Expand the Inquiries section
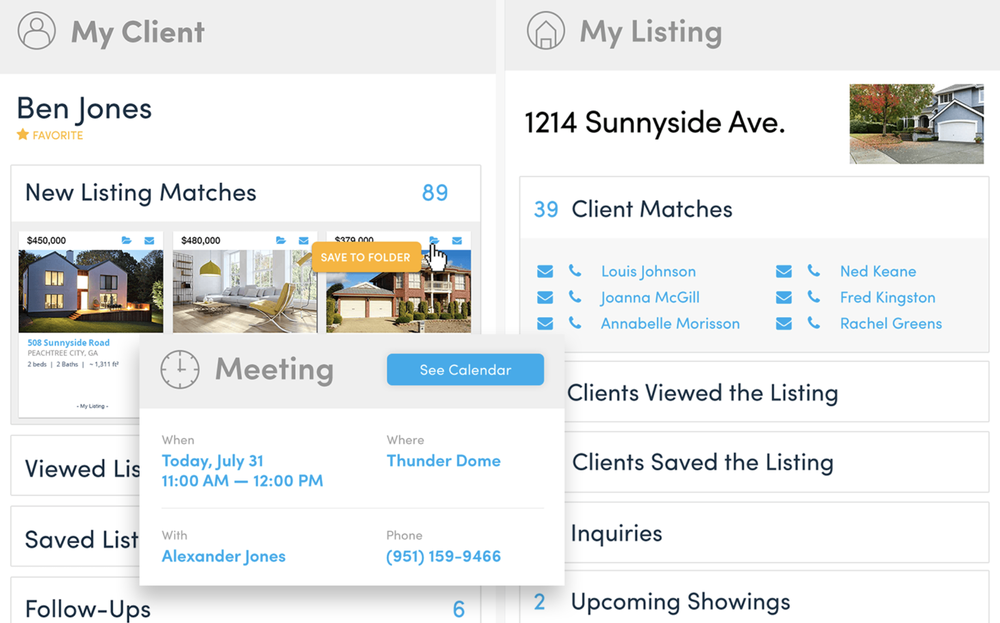Image resolution: width=1000 pixels, height=623 pixels. [616, 533]
